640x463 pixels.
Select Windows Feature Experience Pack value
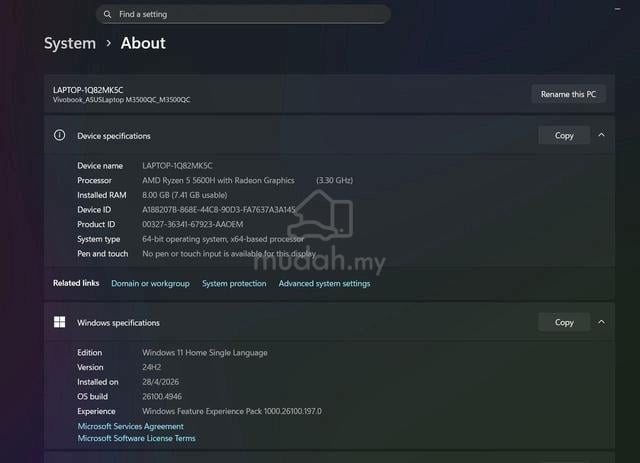(232, 412)
